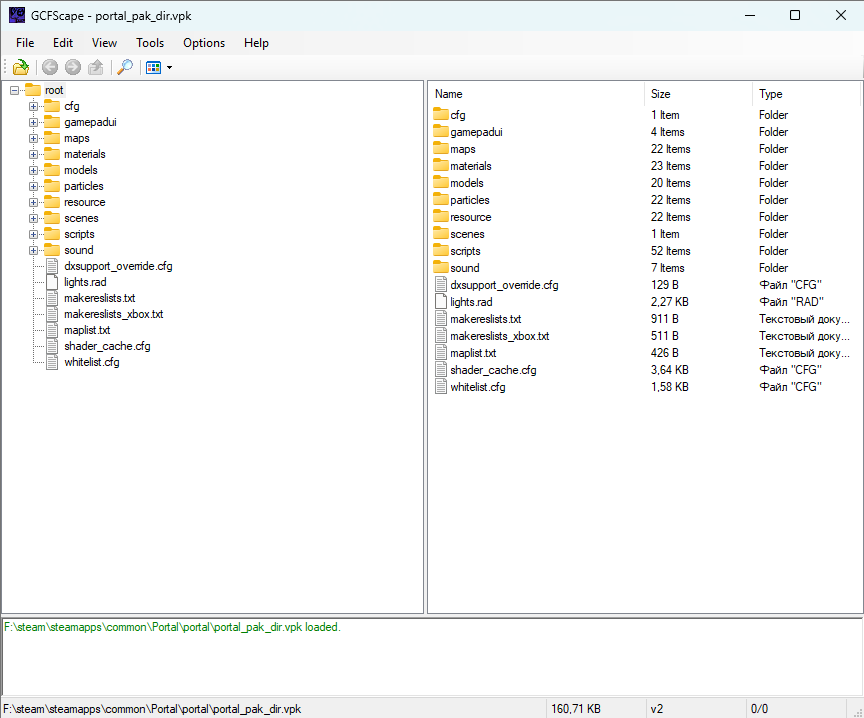
Task: Select root folder in tree
Action: [54, 90]
